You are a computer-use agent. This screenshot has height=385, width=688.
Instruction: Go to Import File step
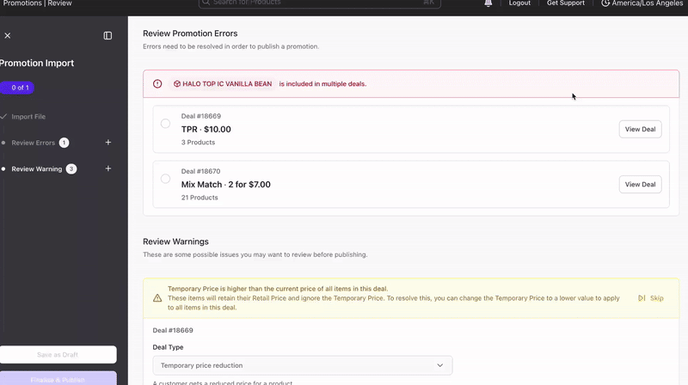click(x=28, y=117)
